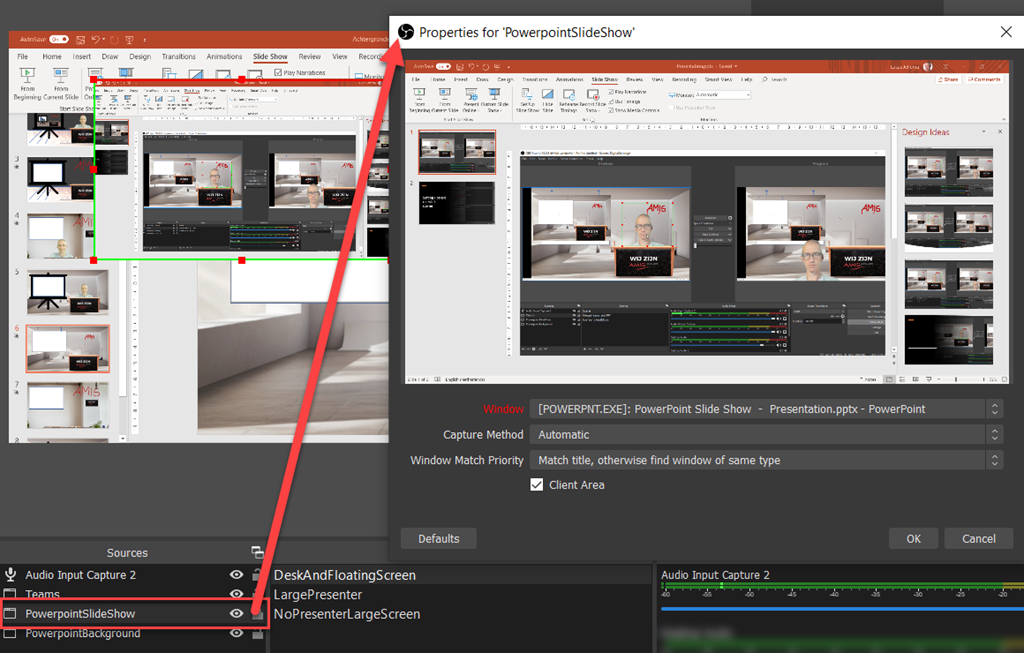
Task: Hide the PowerpointSlideShow source with eye icon
Action: point(237,614)
